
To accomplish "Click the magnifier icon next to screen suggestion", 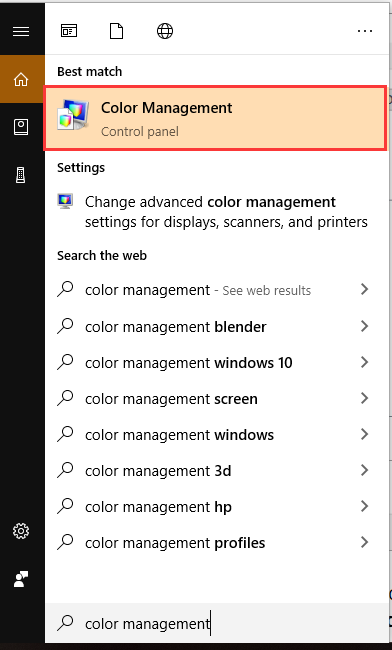I will pyautogui.click(x=65, y=398).
